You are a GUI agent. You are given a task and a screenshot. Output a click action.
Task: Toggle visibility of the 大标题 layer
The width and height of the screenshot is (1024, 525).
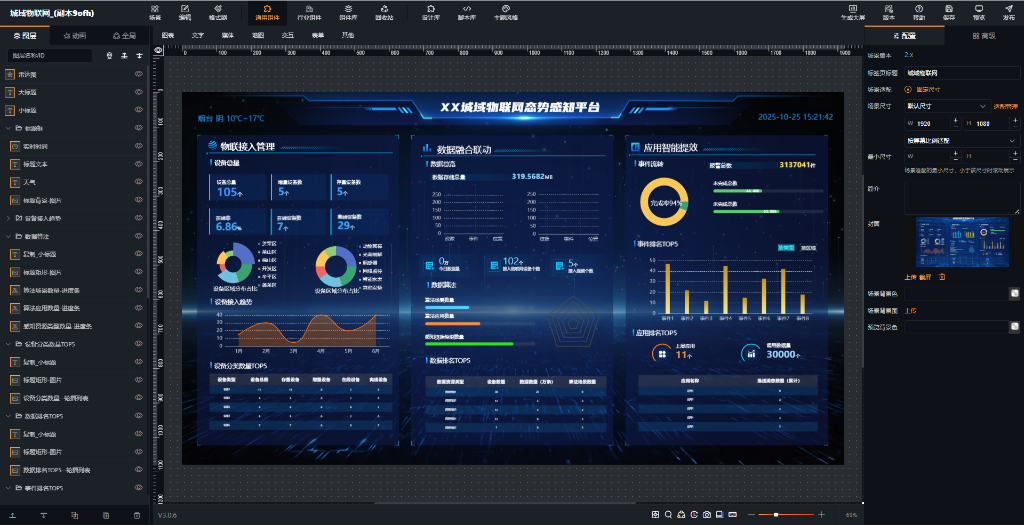tap(139, 92)
